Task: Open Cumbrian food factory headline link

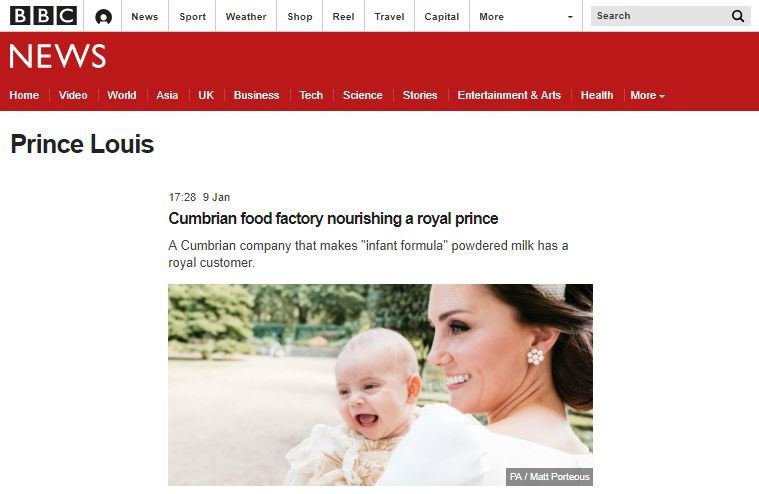Action: (x=333, y=219)
